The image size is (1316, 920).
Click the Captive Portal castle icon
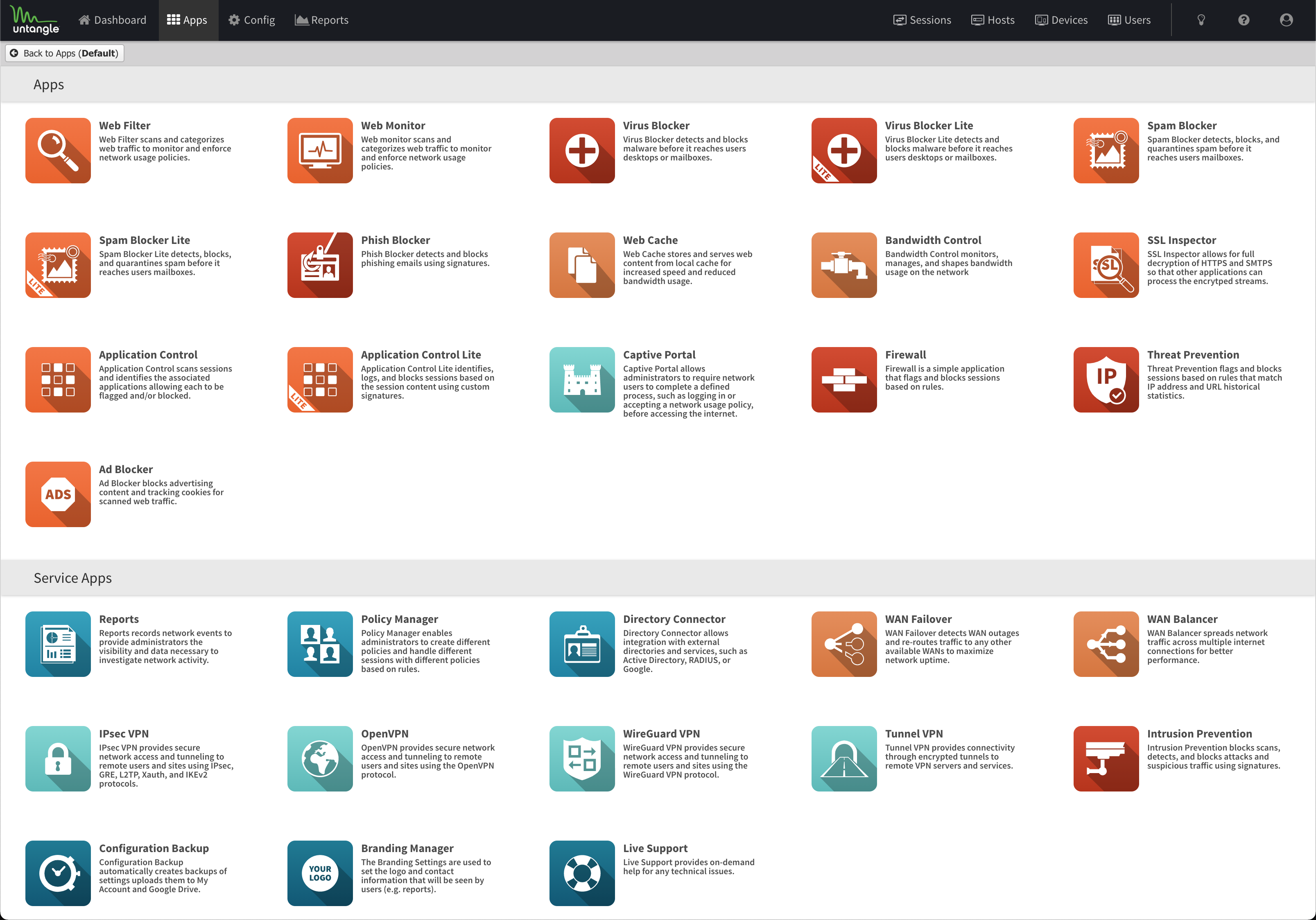coord(582,380)
